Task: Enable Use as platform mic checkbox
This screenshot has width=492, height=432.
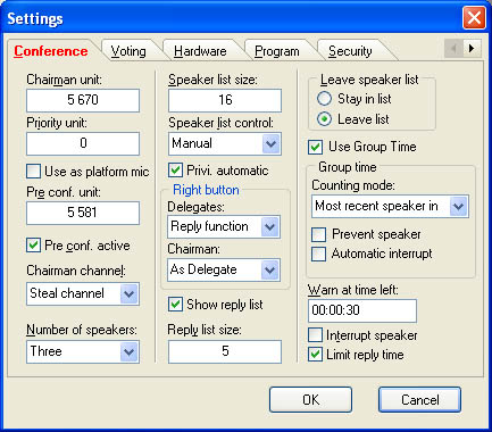Action: point(33,171)
